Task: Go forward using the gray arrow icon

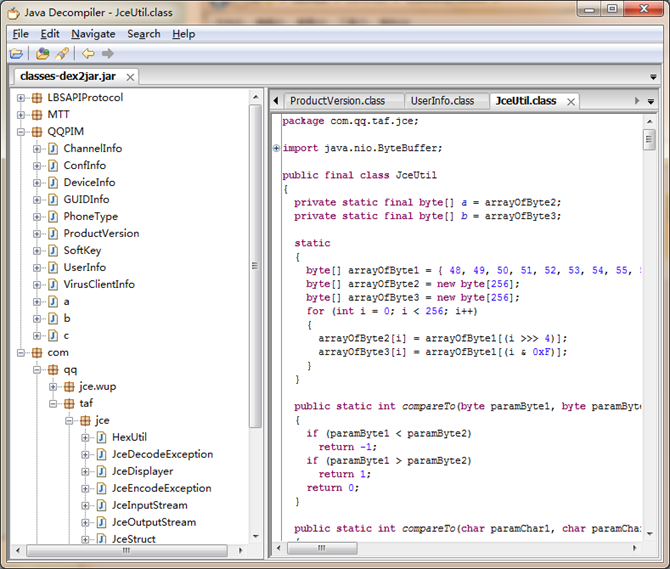Action: click(x=108, y=54)
